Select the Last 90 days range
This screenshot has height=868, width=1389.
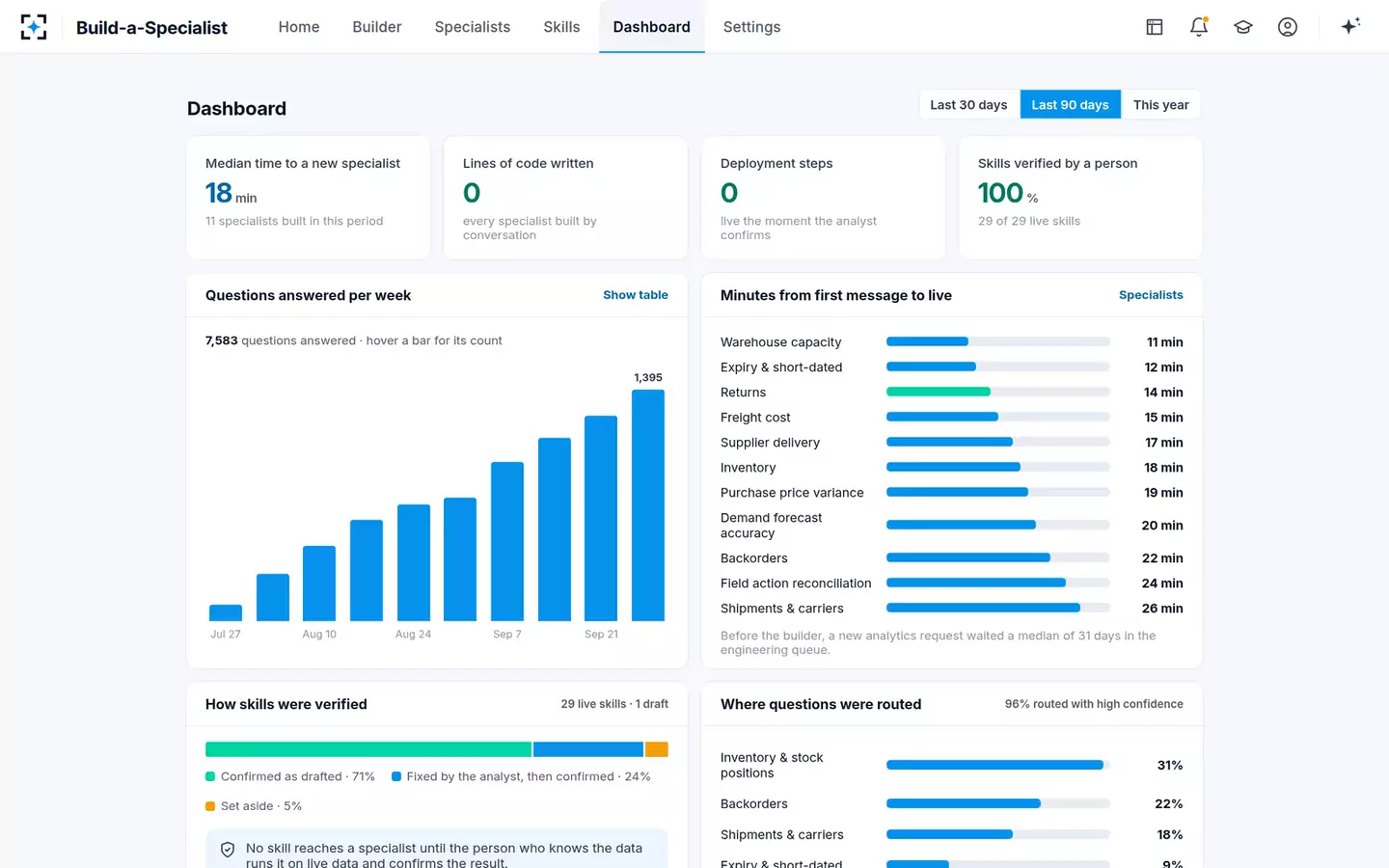1070,105
